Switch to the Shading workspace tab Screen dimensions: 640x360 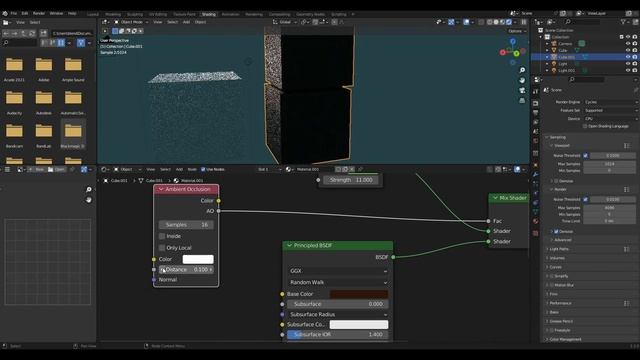(x=209, y=14)
